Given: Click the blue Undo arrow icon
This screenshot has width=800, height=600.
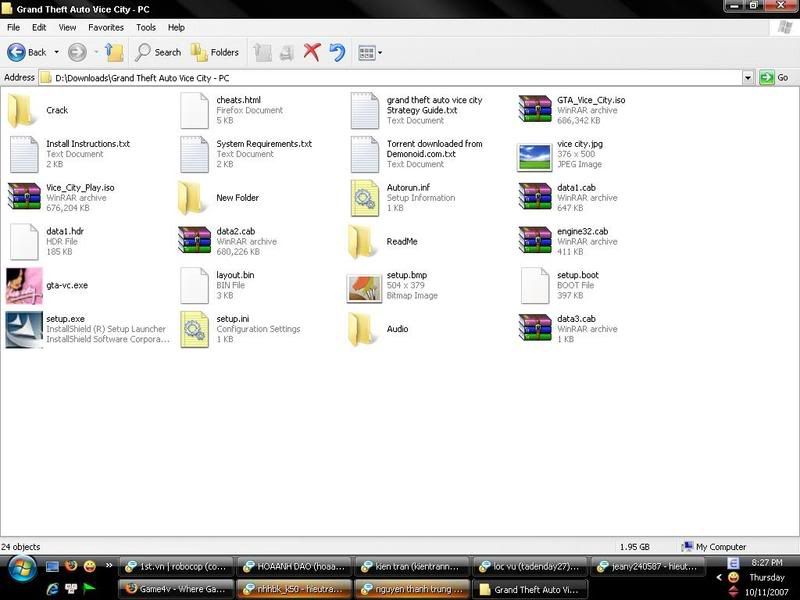Looking at the screenshot, I should [x=337, y=52].
